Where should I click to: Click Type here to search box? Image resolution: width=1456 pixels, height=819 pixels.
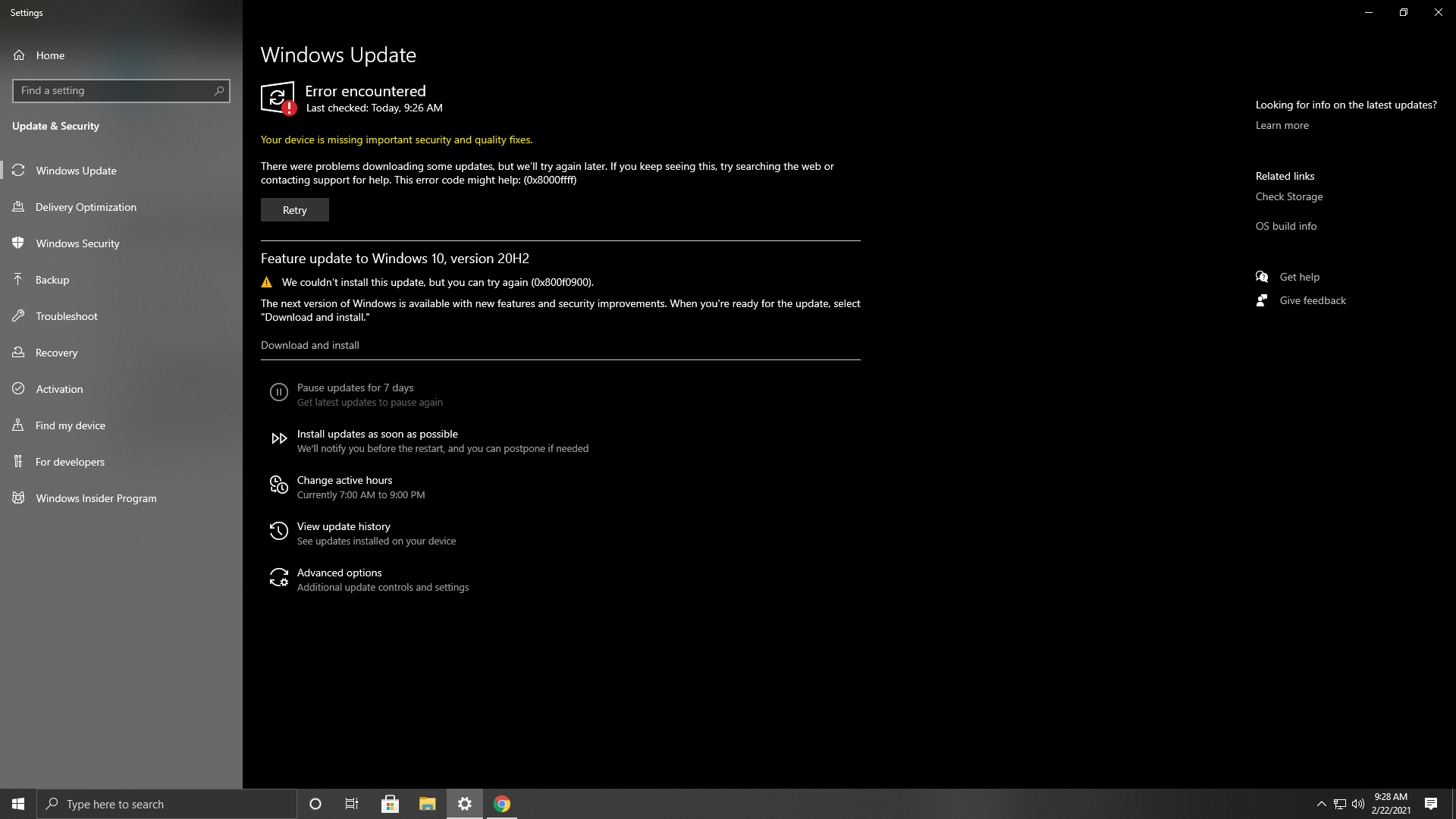(x=167, y=804)
